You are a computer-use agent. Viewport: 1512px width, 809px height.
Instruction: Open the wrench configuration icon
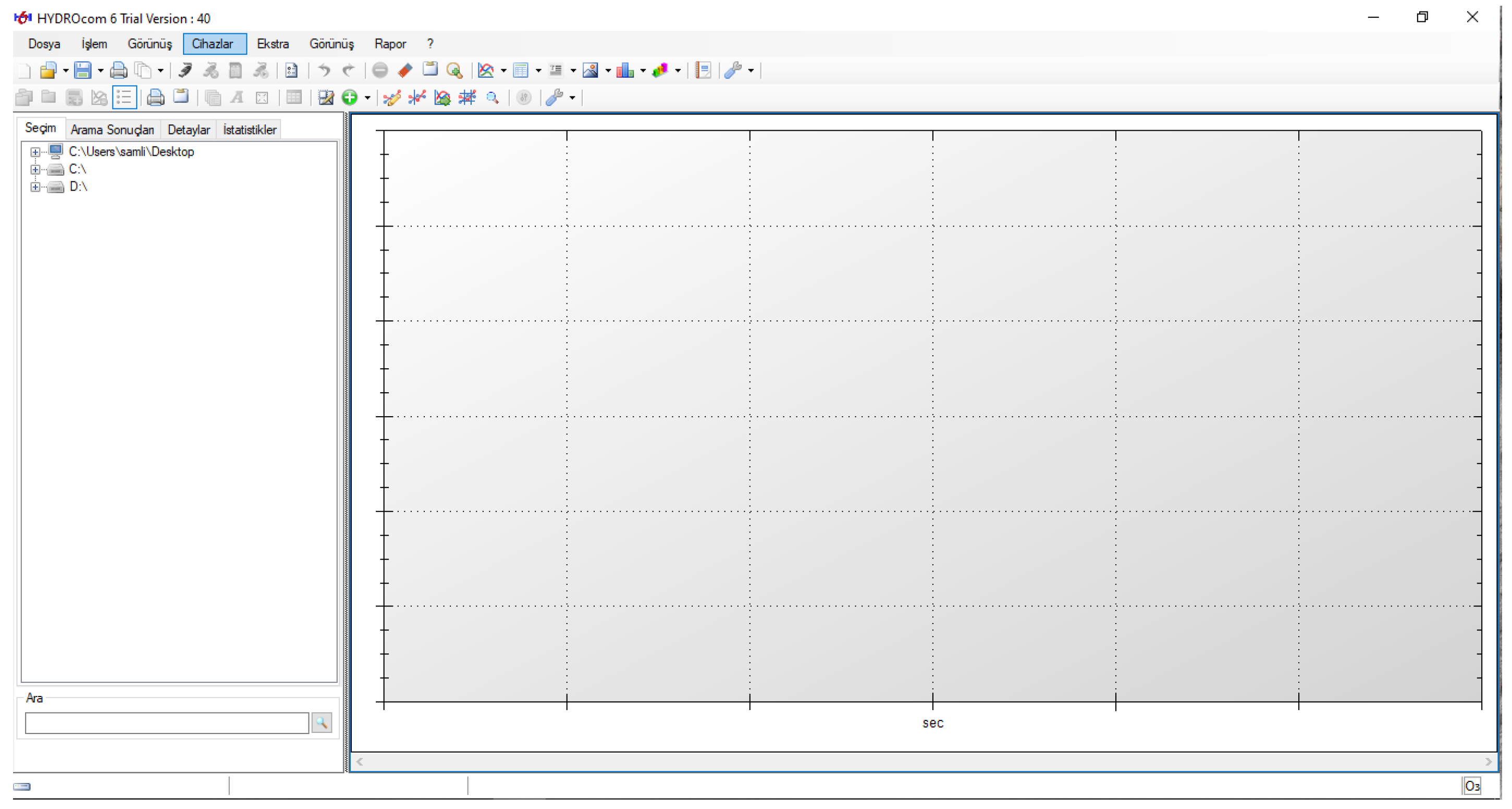pos(733,70)
